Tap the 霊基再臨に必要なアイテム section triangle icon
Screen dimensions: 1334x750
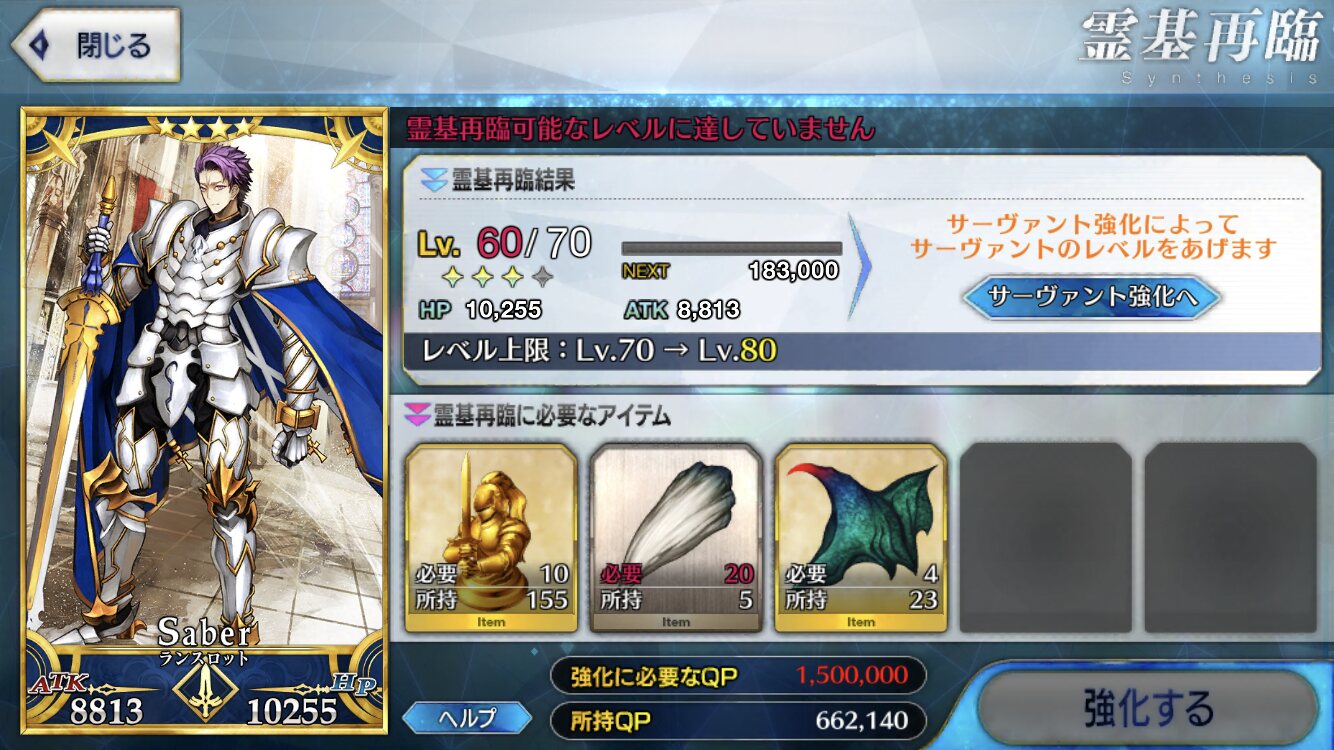point(416,414)
